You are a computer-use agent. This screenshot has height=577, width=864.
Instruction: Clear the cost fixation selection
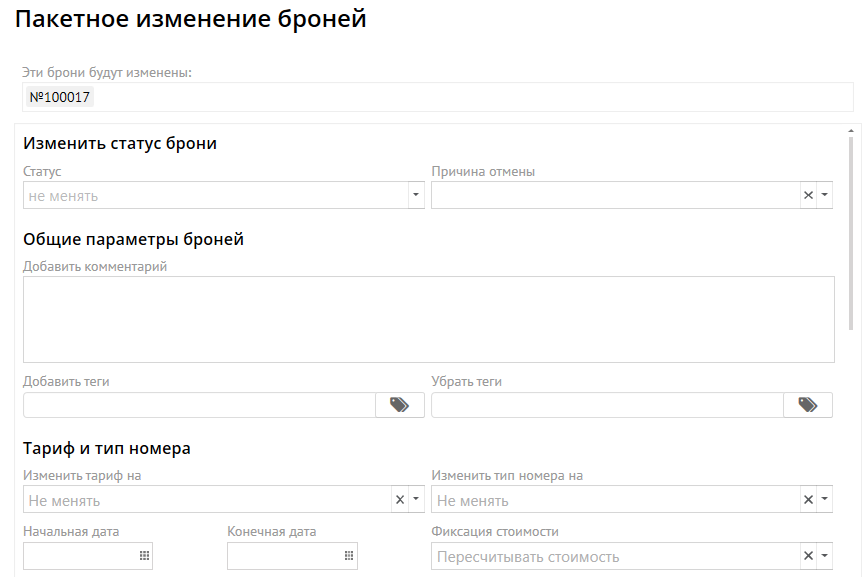click(808, 556)
